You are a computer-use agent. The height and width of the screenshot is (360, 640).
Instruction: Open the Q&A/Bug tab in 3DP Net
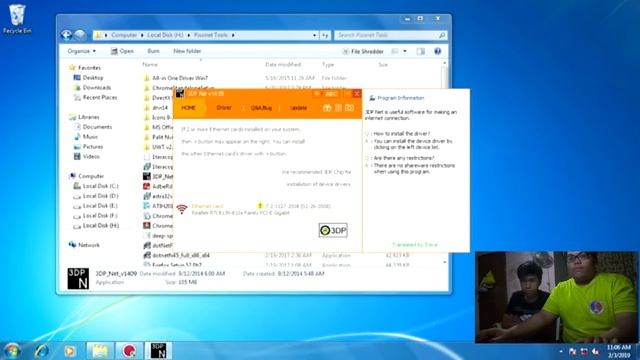point(261,108)
